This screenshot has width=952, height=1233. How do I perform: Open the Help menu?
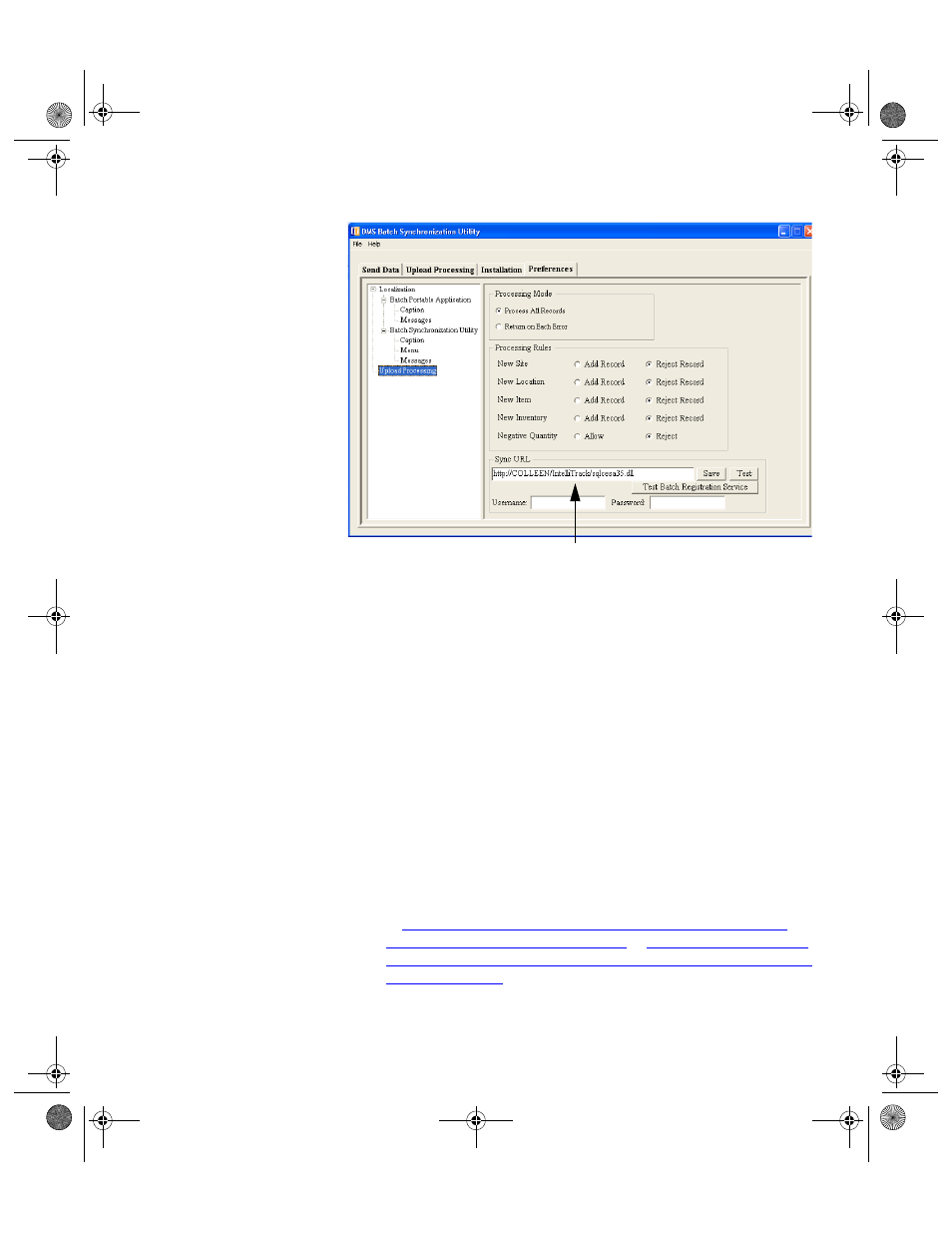[x=374, y=245]
